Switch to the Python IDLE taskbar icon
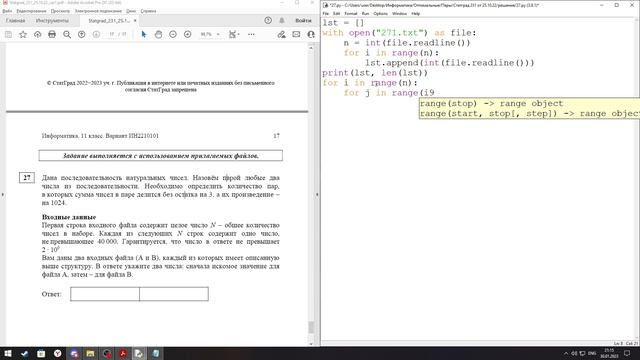Screen dimensions: 640x360 click(x=139, y=353)
